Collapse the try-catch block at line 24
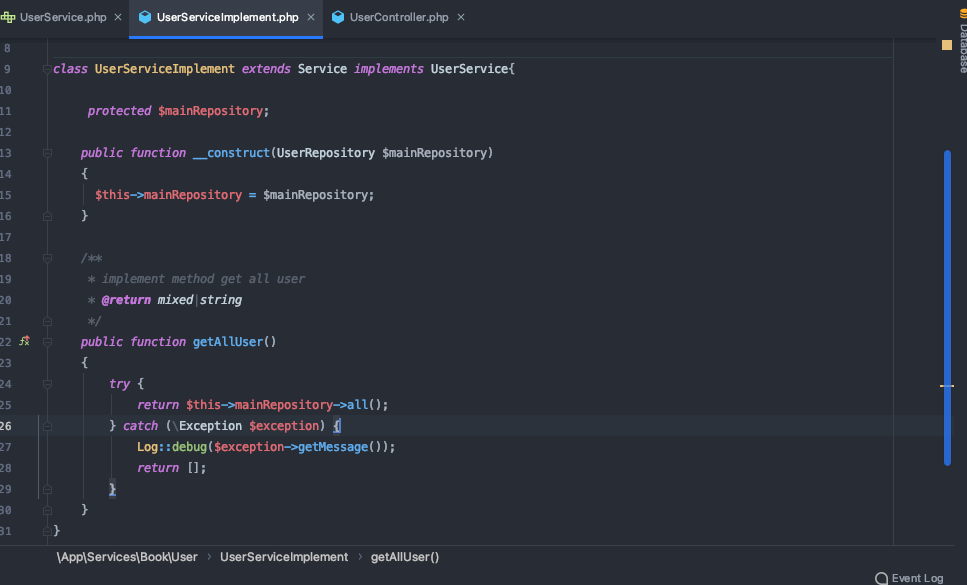 click(x=46, y=383)
